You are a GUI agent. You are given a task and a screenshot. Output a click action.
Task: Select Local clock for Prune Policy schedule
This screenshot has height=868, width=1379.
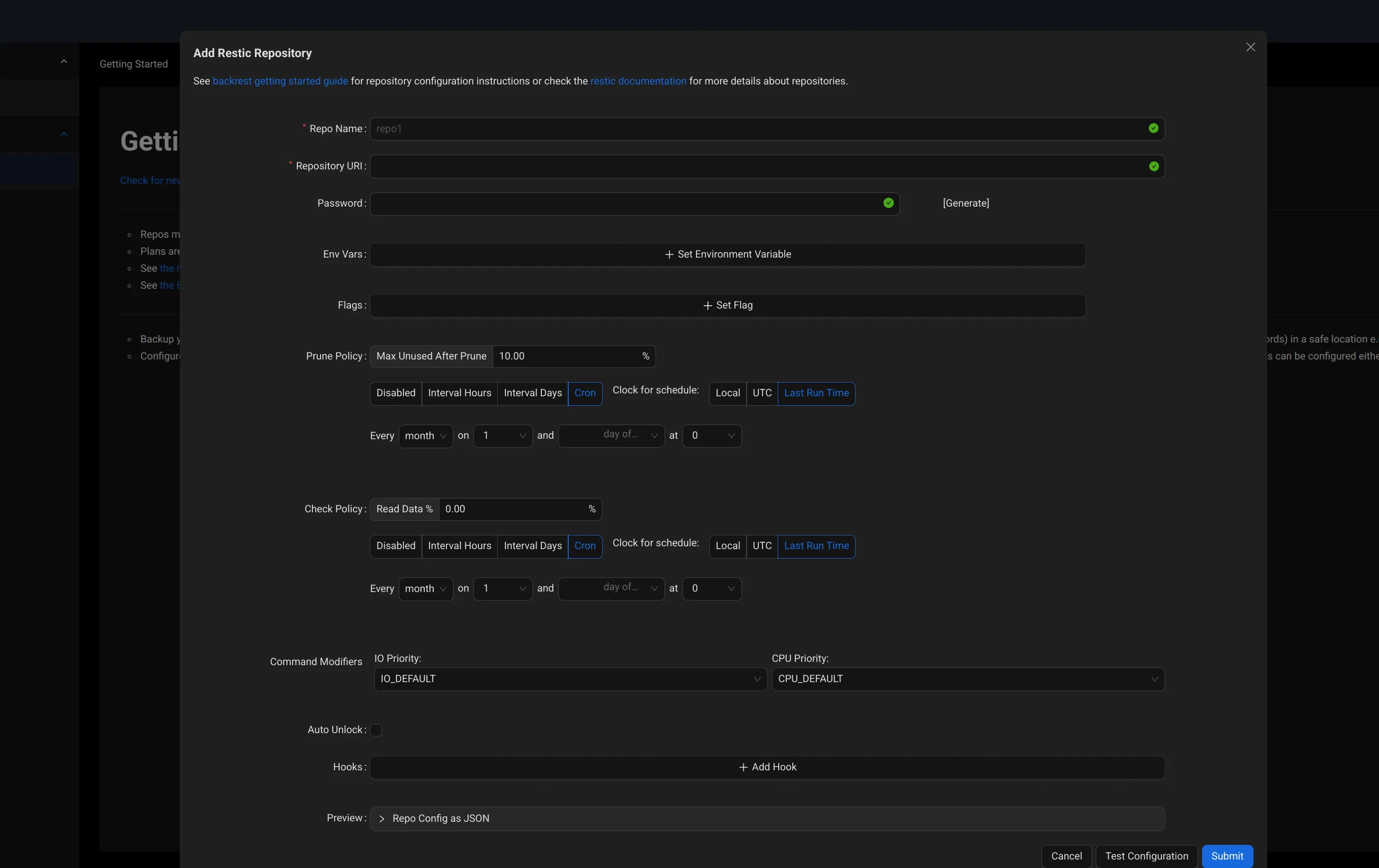tap(727, 393)
